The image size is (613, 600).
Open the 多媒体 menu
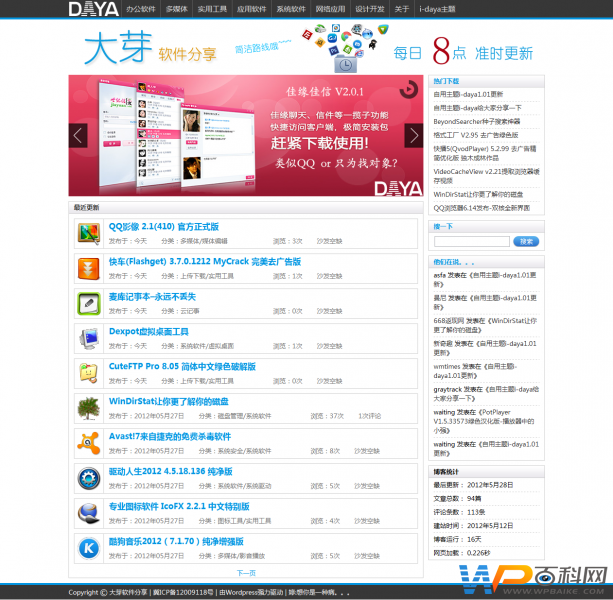pos(177,9)
